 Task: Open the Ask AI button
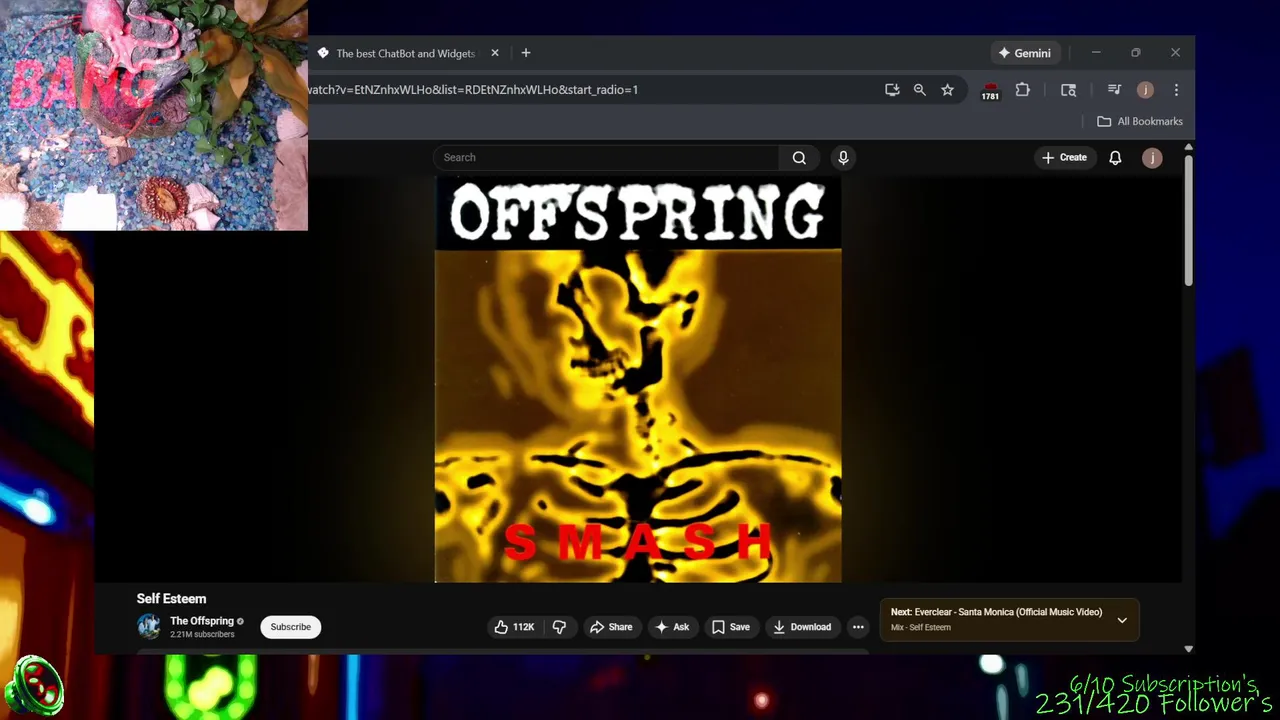tap(672, 627)
